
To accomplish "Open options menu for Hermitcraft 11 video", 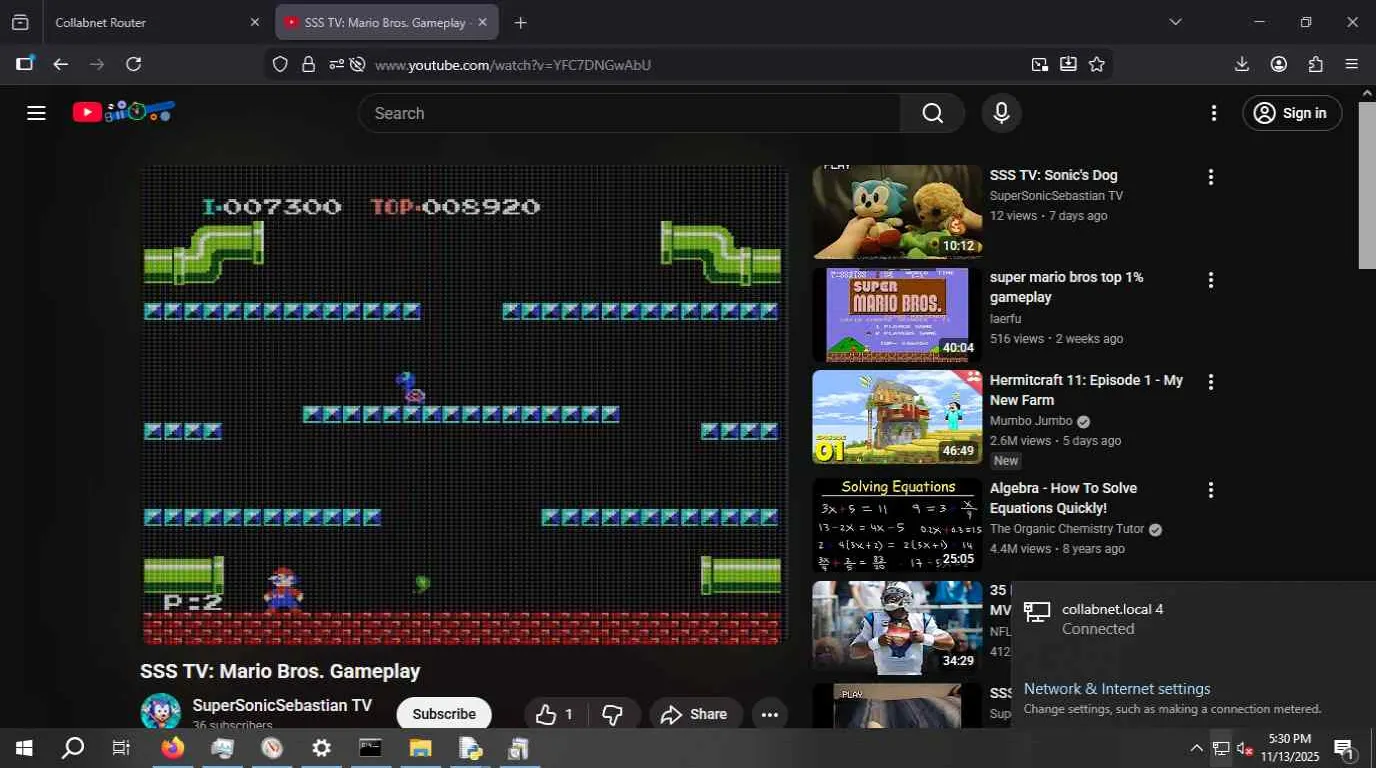I will (1211, 382).
